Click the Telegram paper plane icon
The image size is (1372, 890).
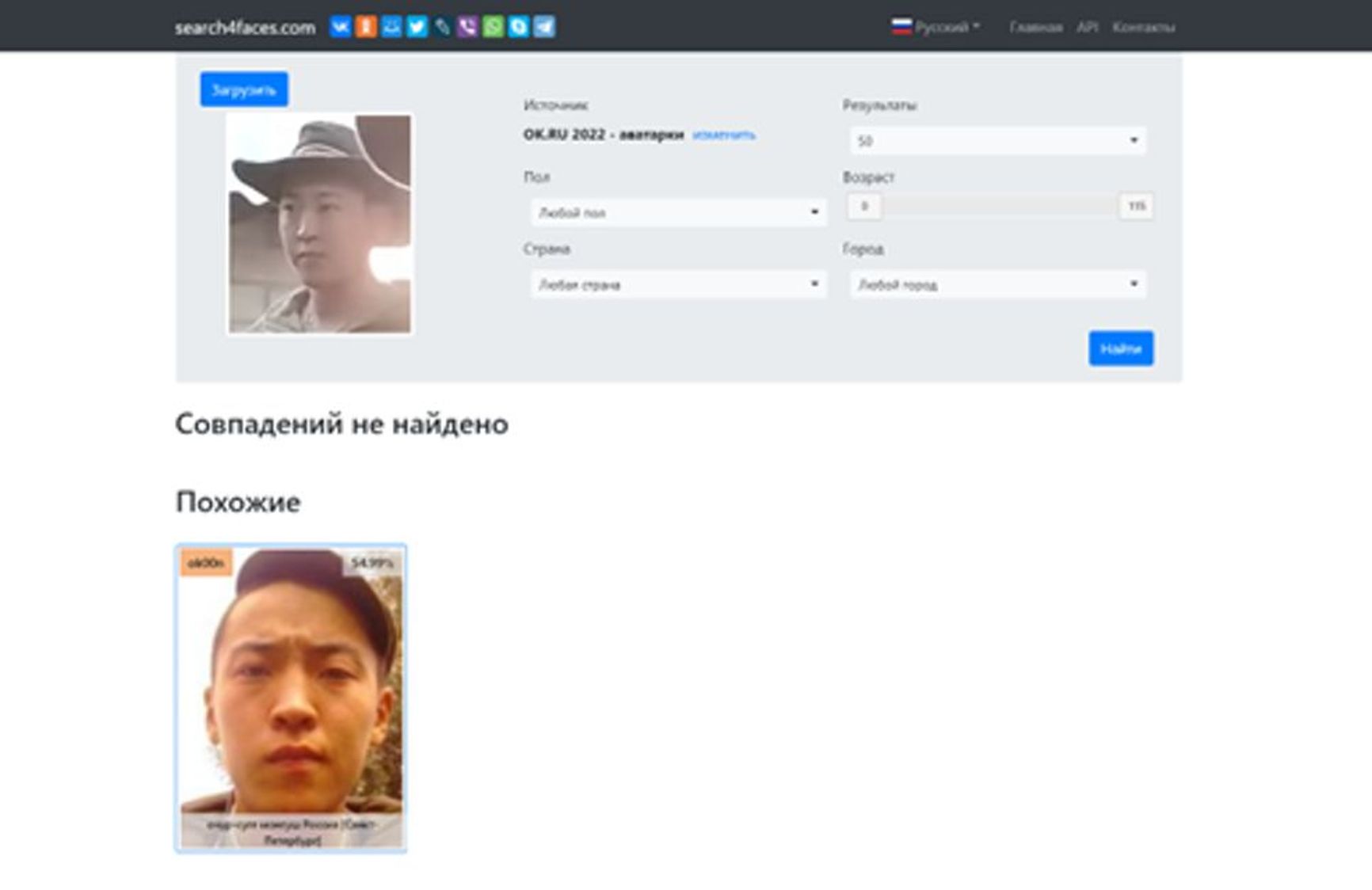pos(544,27)
